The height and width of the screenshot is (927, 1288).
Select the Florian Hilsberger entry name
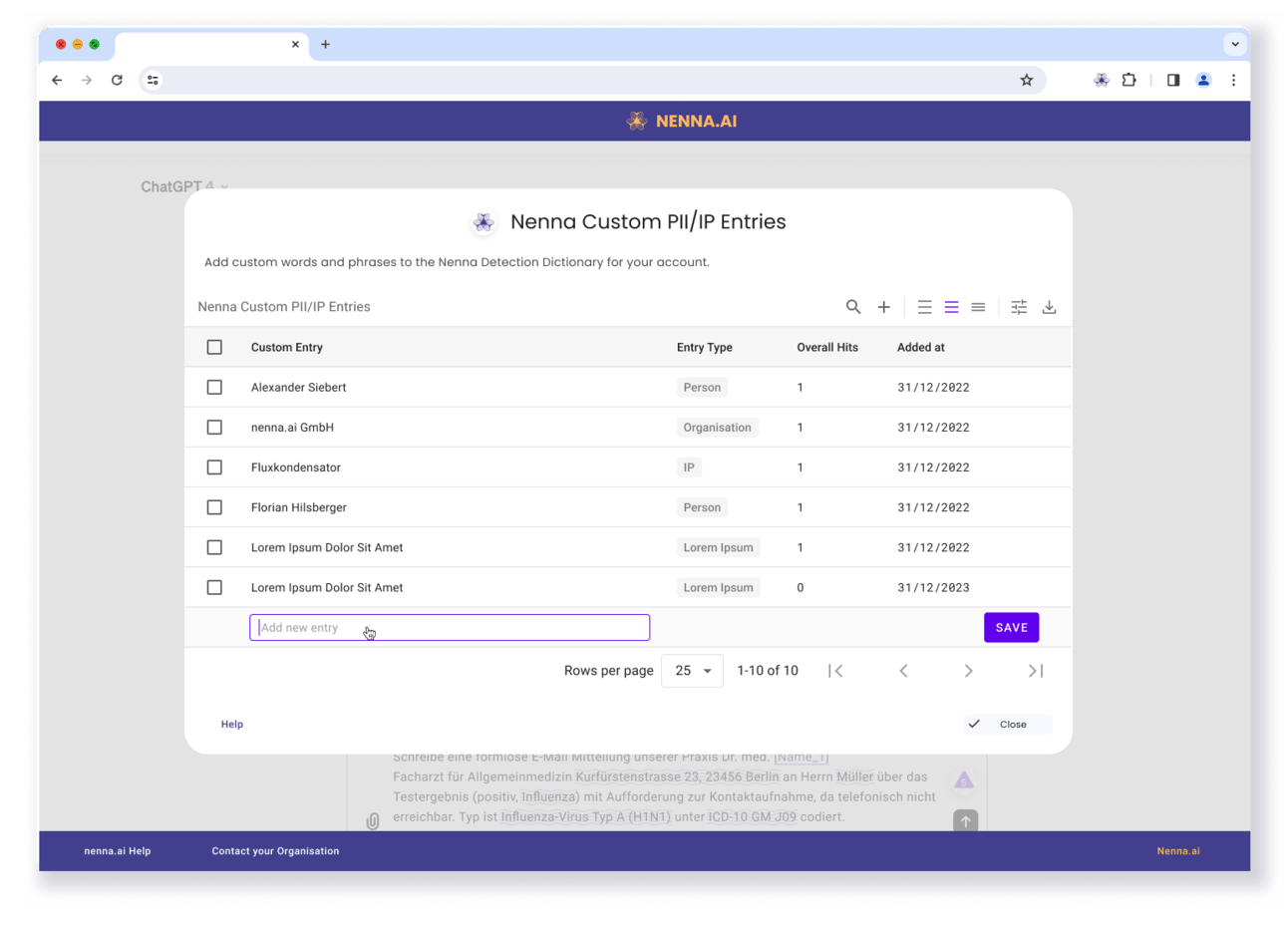pyautogui.click(x=299, y=507)
